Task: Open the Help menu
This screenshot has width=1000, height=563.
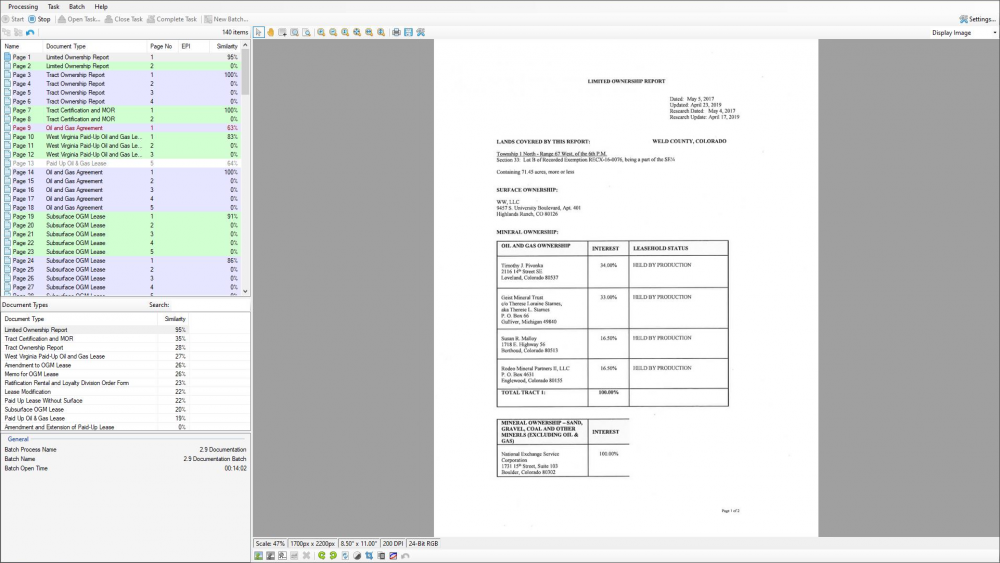Action: coord(101,6)
